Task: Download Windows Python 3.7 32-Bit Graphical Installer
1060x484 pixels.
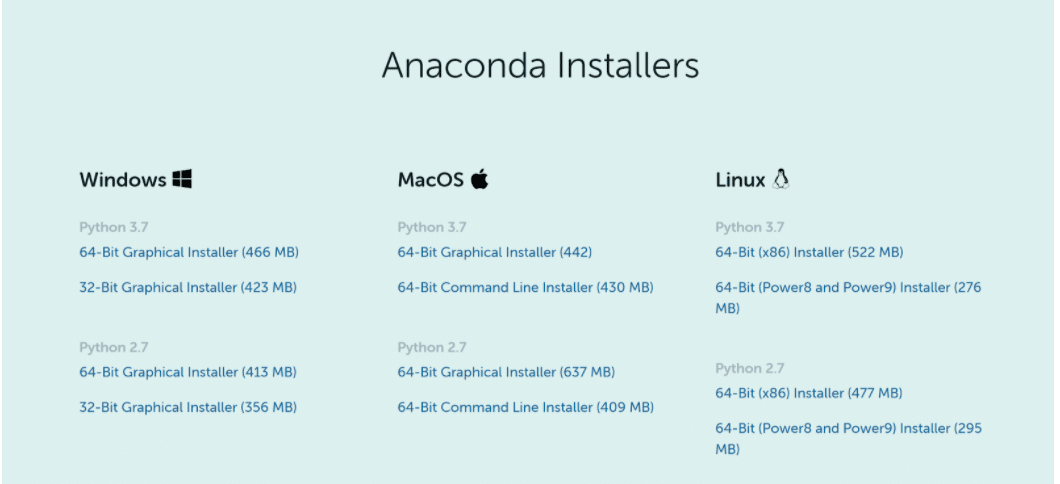Action: (188, 287)
